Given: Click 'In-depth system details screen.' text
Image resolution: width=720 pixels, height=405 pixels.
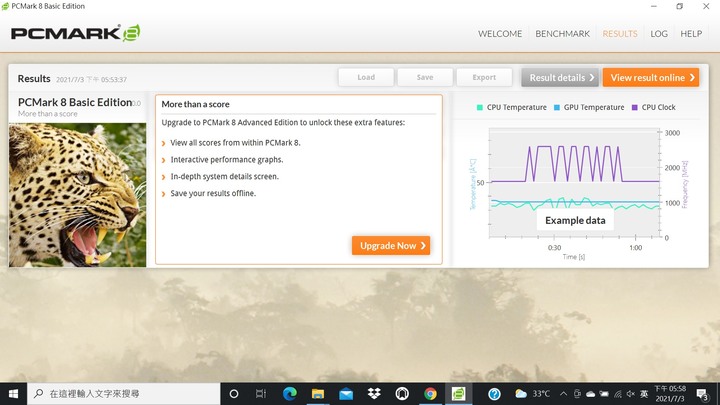Looking at the screenshot, I should tap(225, 176).
